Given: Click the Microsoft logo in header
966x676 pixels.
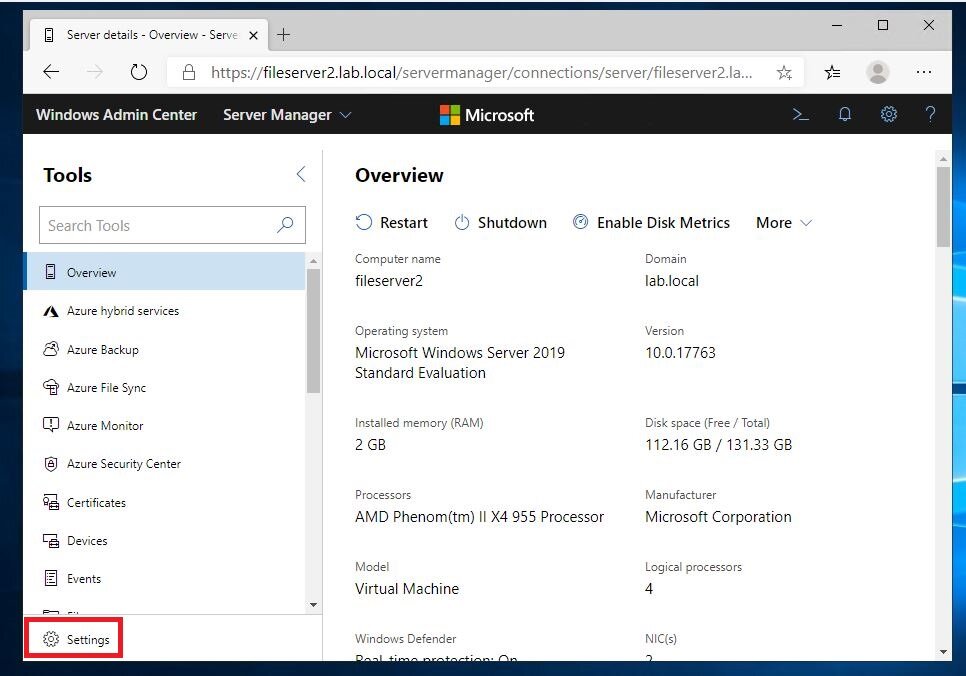Looking at the screenshot, I should [487, 115].
